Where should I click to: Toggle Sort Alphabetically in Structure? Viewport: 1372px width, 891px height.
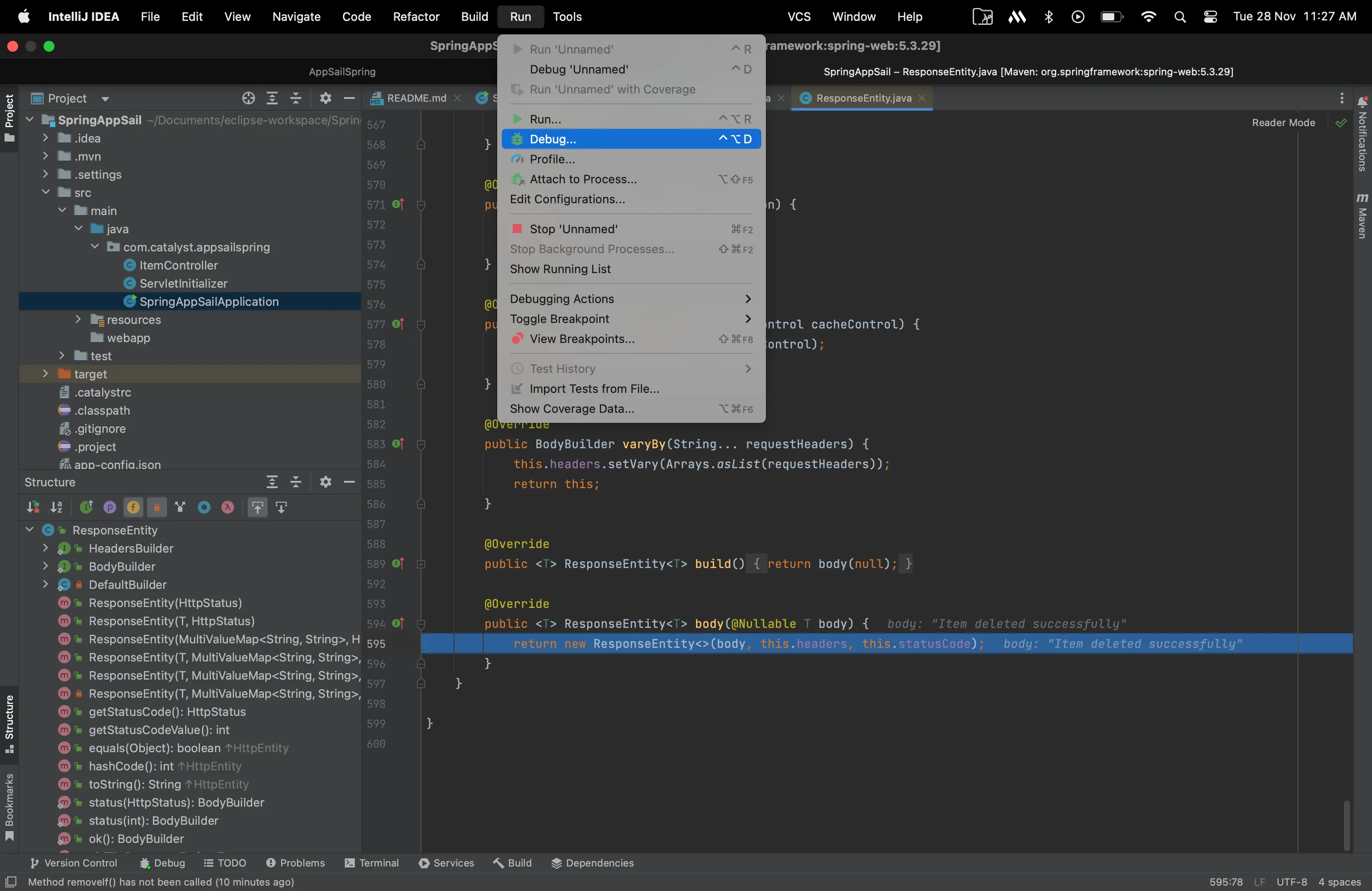(57, 507)
